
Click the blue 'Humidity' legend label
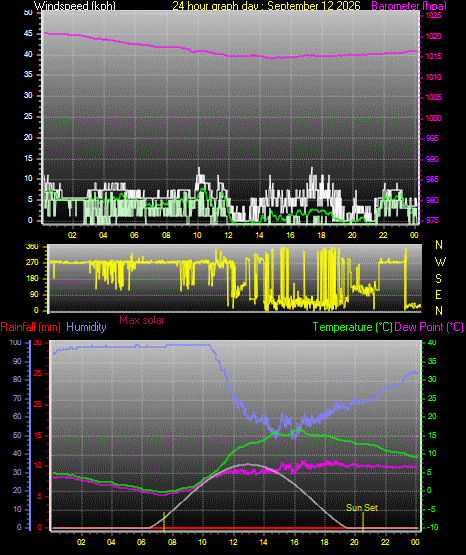tap(86, 327)
